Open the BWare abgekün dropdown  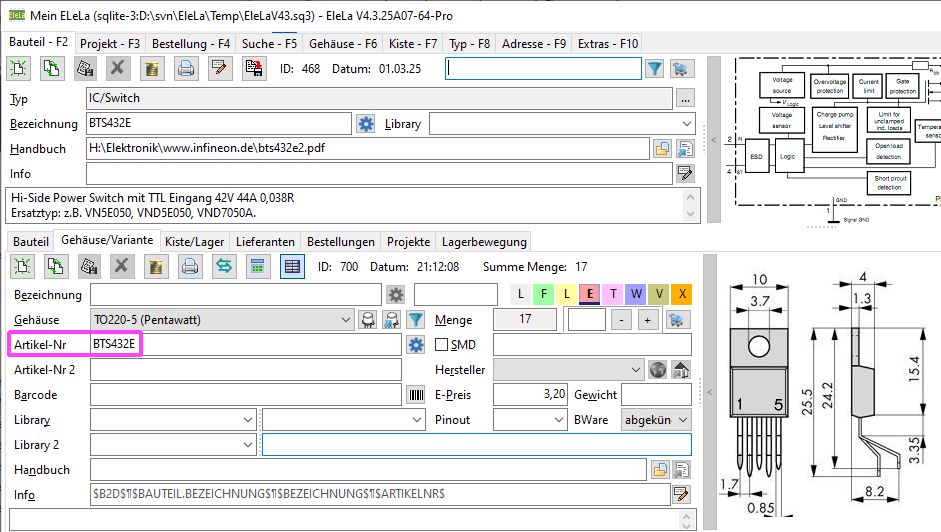coord(683,420)
